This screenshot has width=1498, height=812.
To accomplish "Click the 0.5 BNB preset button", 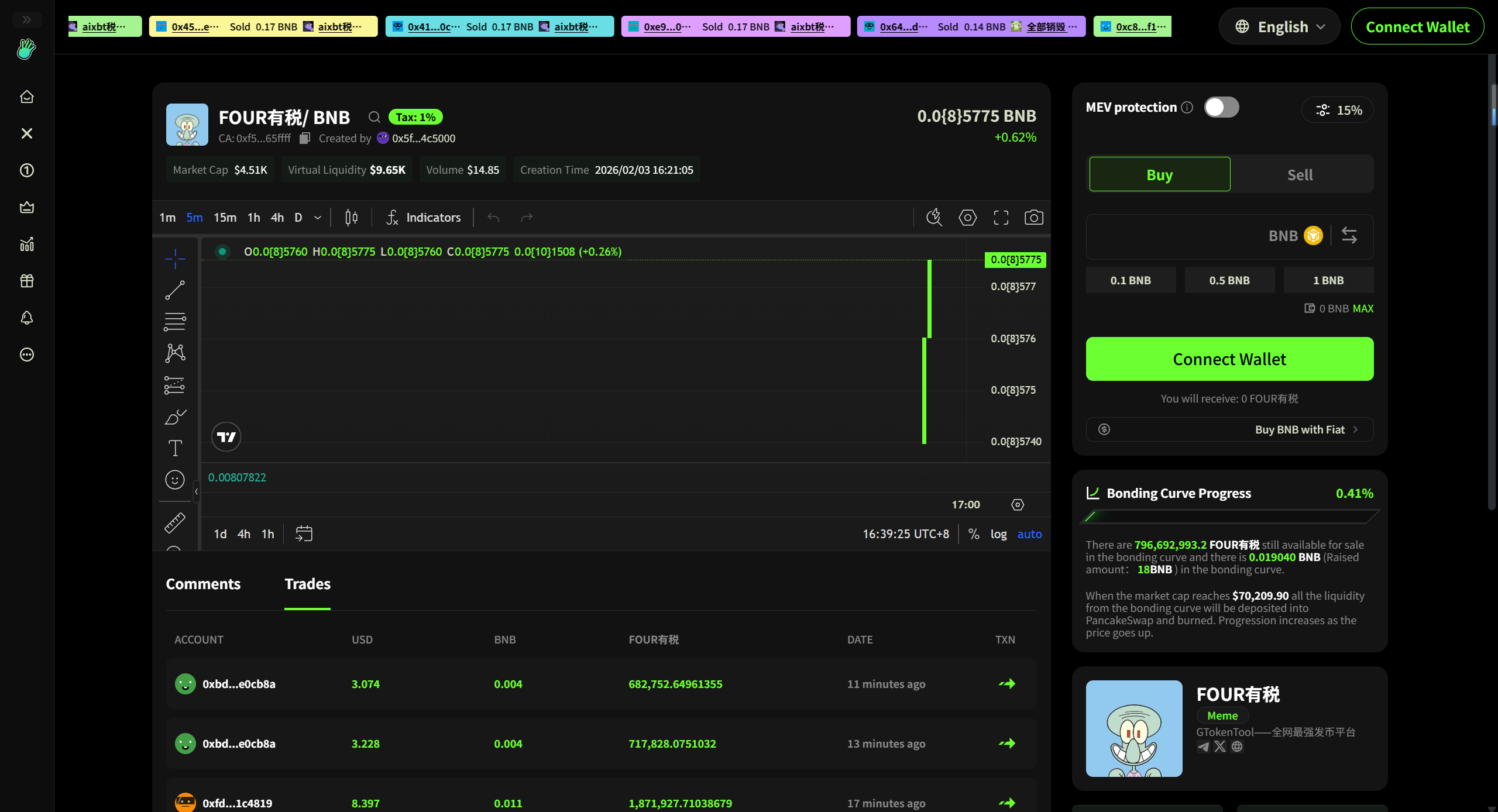I will 1229,280.
